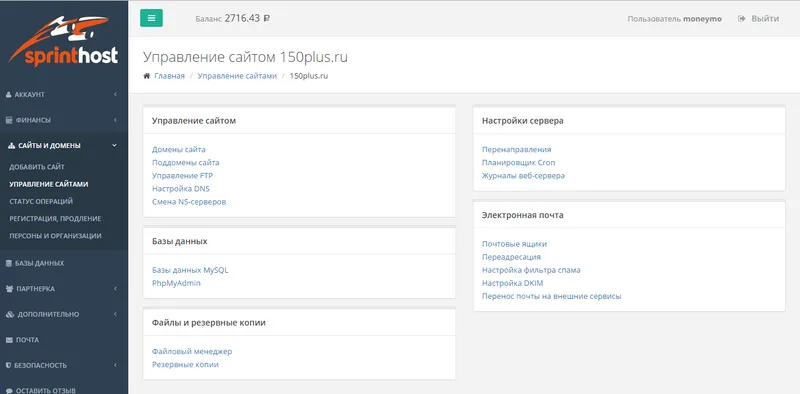This screenshot has height=394, width=800.
Task: Open PhpMyAdmin link
Action: tap(176, 283)
